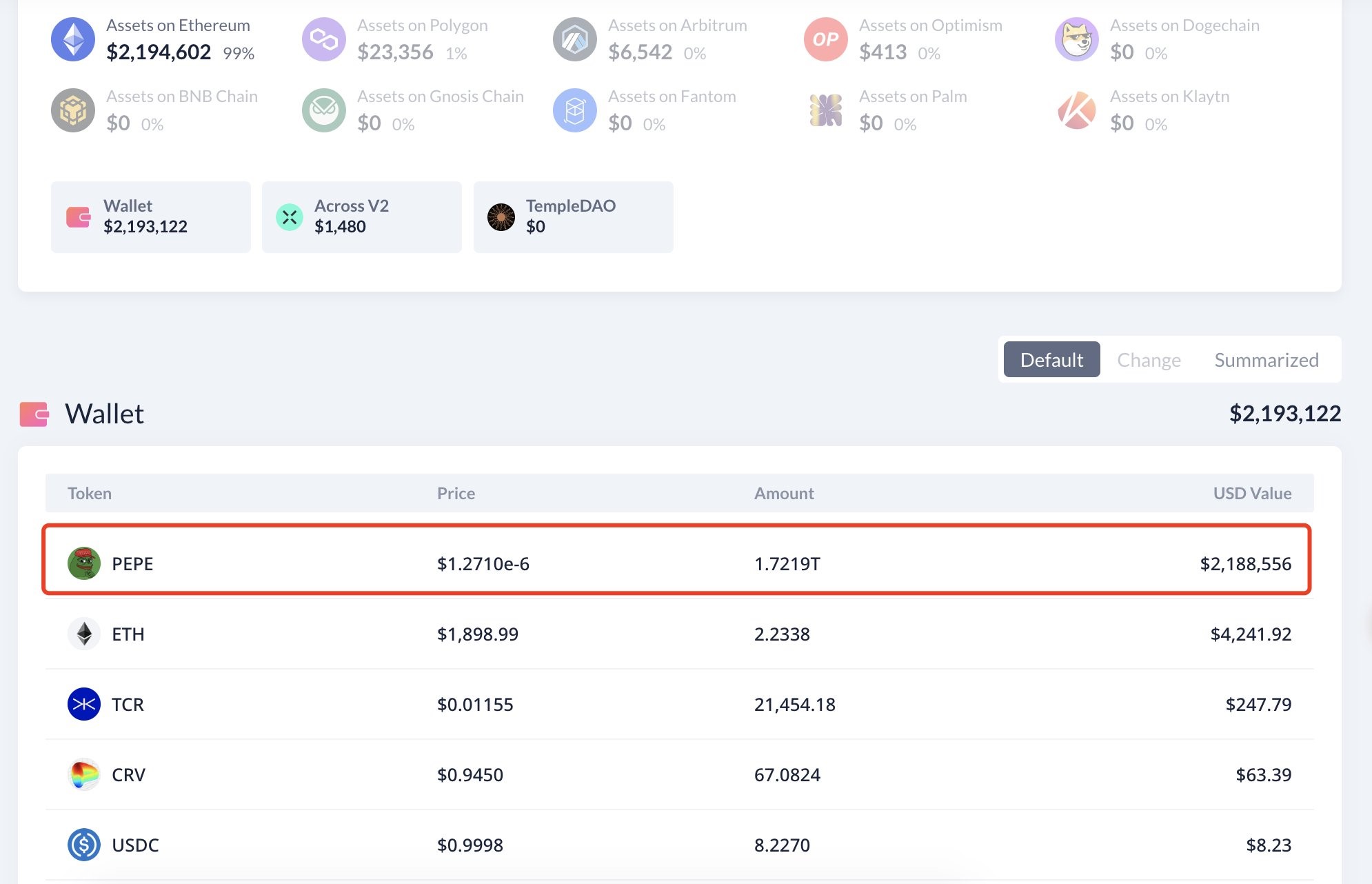Click ETH amount 2.2338
This screenshot has width=1372, height=884.
pyautogui.click(x=782, y=634)
